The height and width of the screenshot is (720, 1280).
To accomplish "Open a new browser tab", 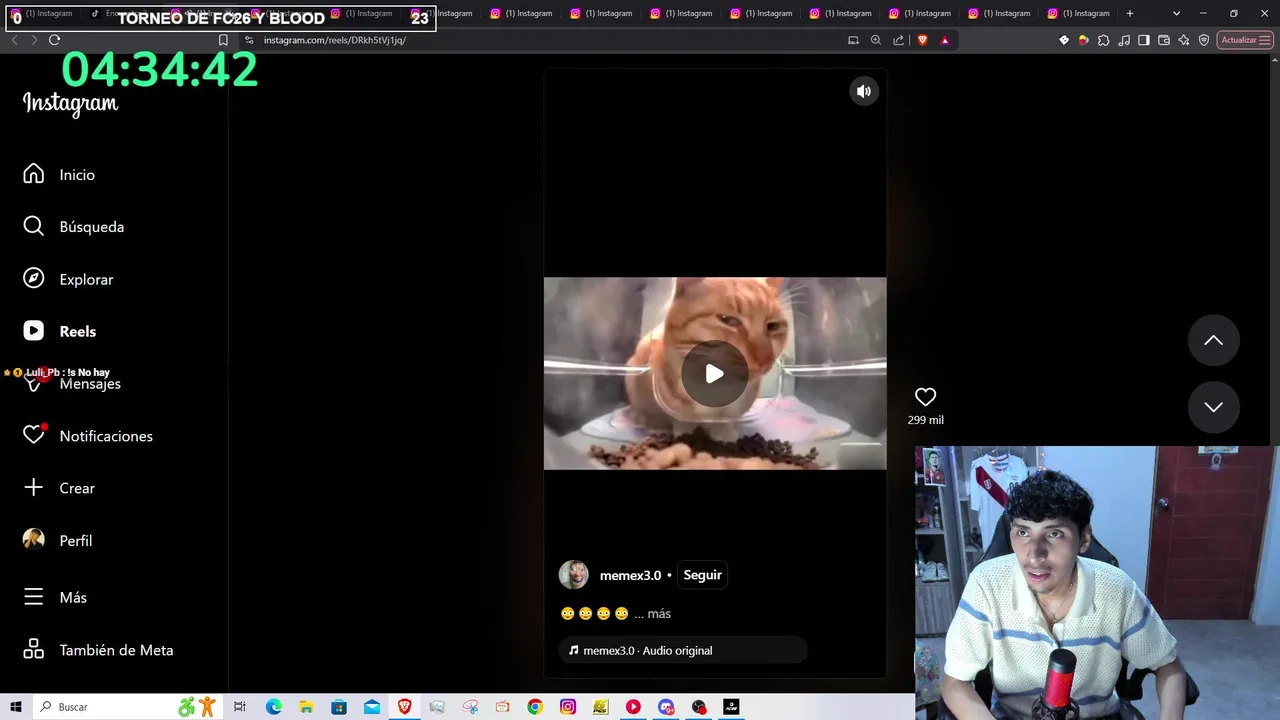I will pyautogui.click(x=1130, y=13).
